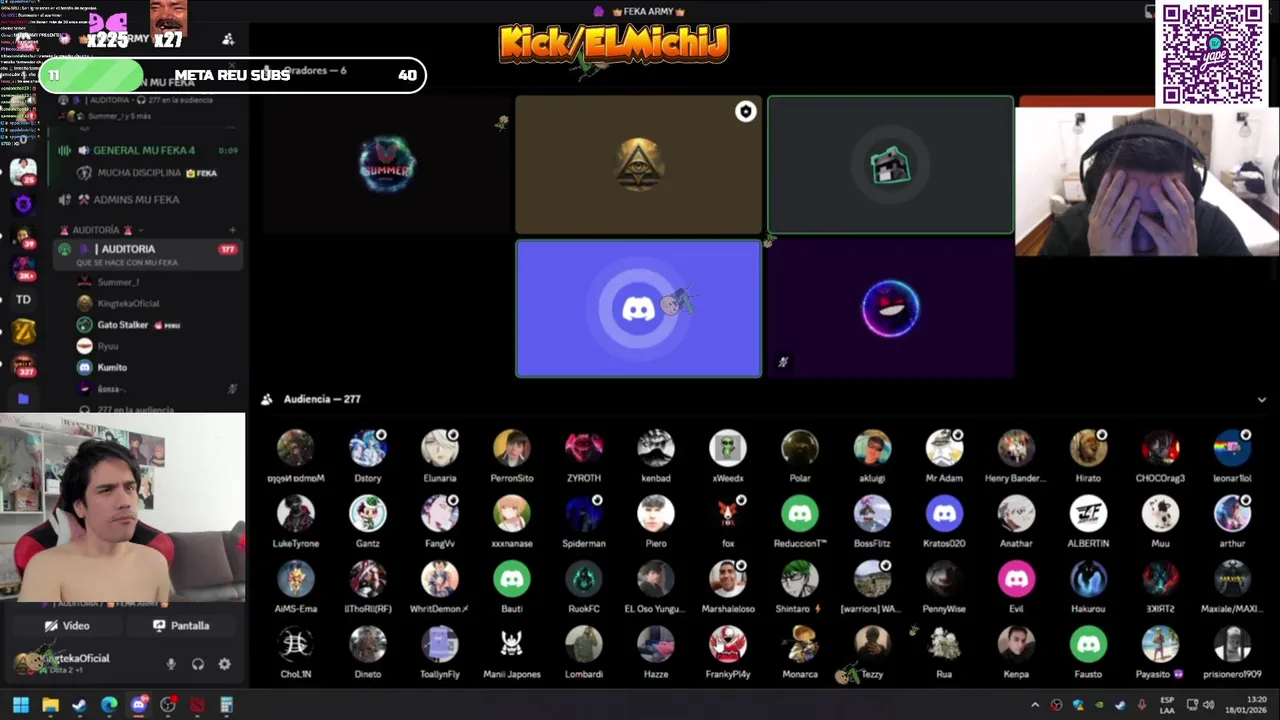Show hidden system tray icons
1280x720 pixels.
pyautogui.click(x=1035, y=705)
